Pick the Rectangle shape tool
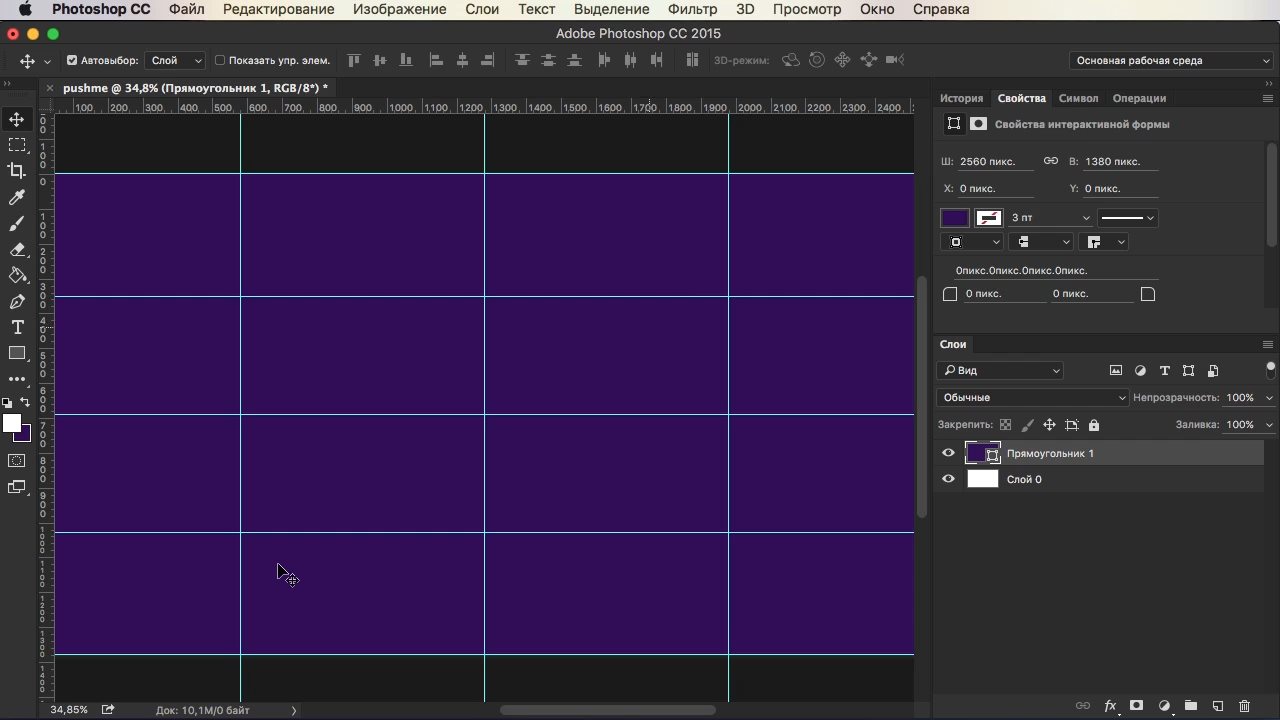1280x720 pixels. [17, 354]
